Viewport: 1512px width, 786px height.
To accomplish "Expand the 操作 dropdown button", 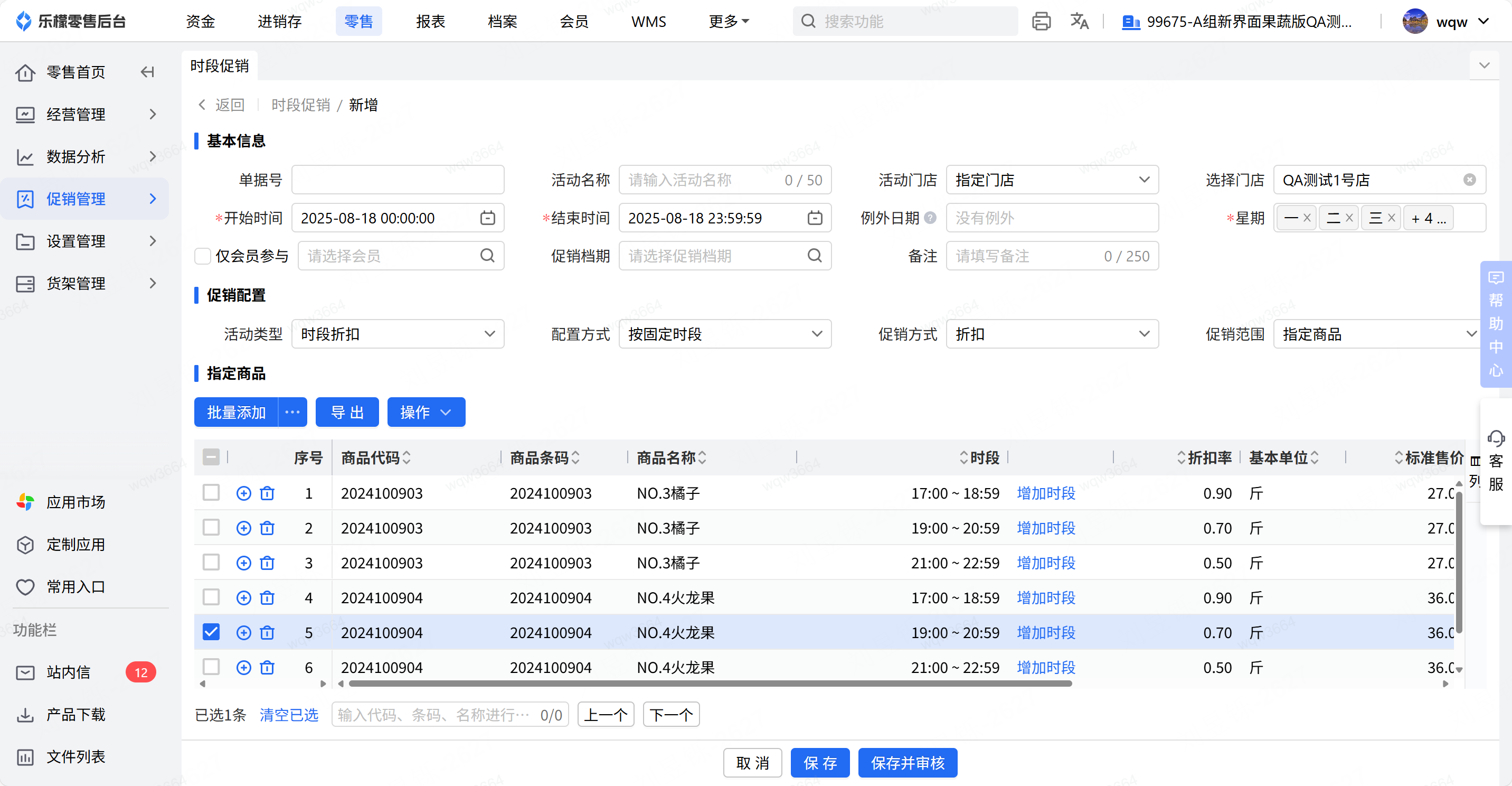I will coord(426,413).
